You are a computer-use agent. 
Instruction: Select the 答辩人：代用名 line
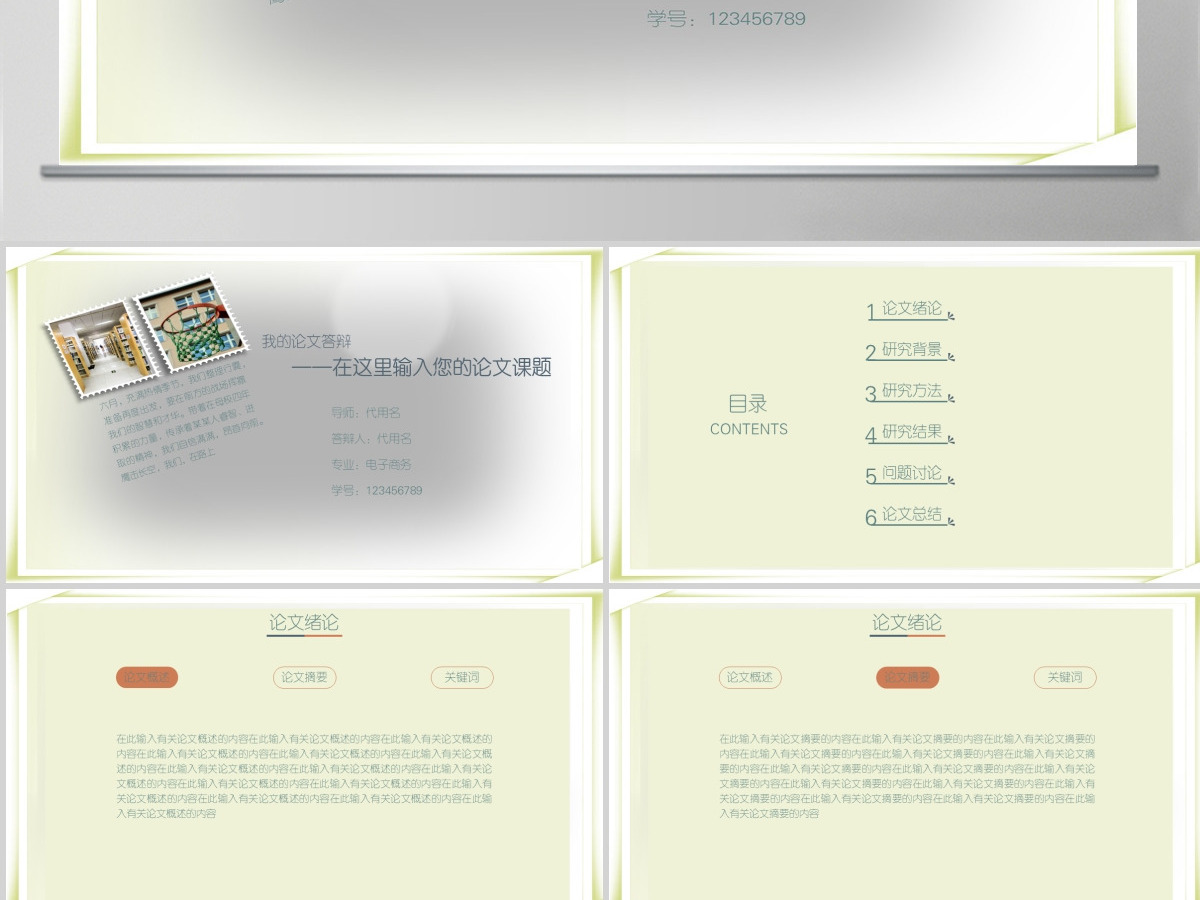(x=372, y=439)
